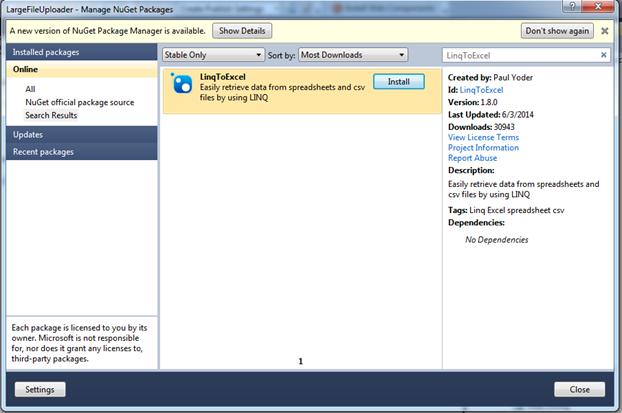The height and width of the screenshot is (413, 622).
Task: Click the update available message text
Action: pos(108,31)
